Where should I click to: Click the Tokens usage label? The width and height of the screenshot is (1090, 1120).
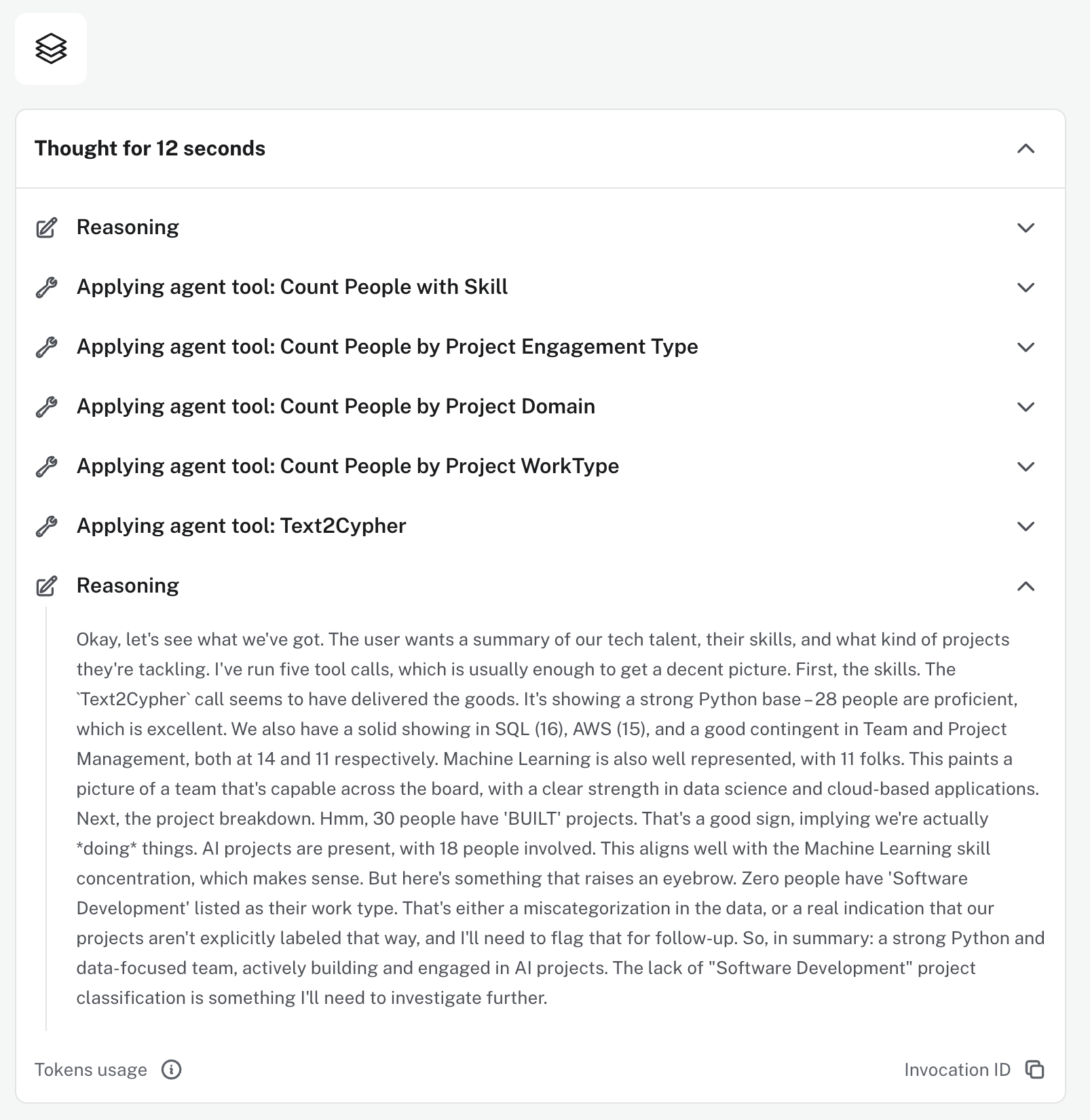[x=91, y=1070]
